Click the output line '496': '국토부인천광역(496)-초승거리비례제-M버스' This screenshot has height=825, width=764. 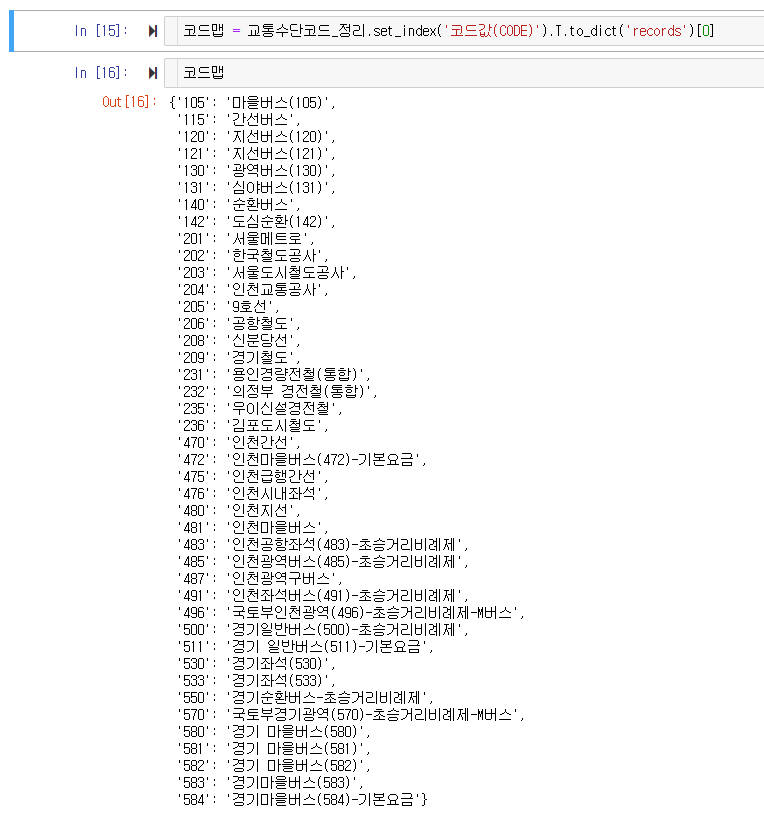(350, 613)
